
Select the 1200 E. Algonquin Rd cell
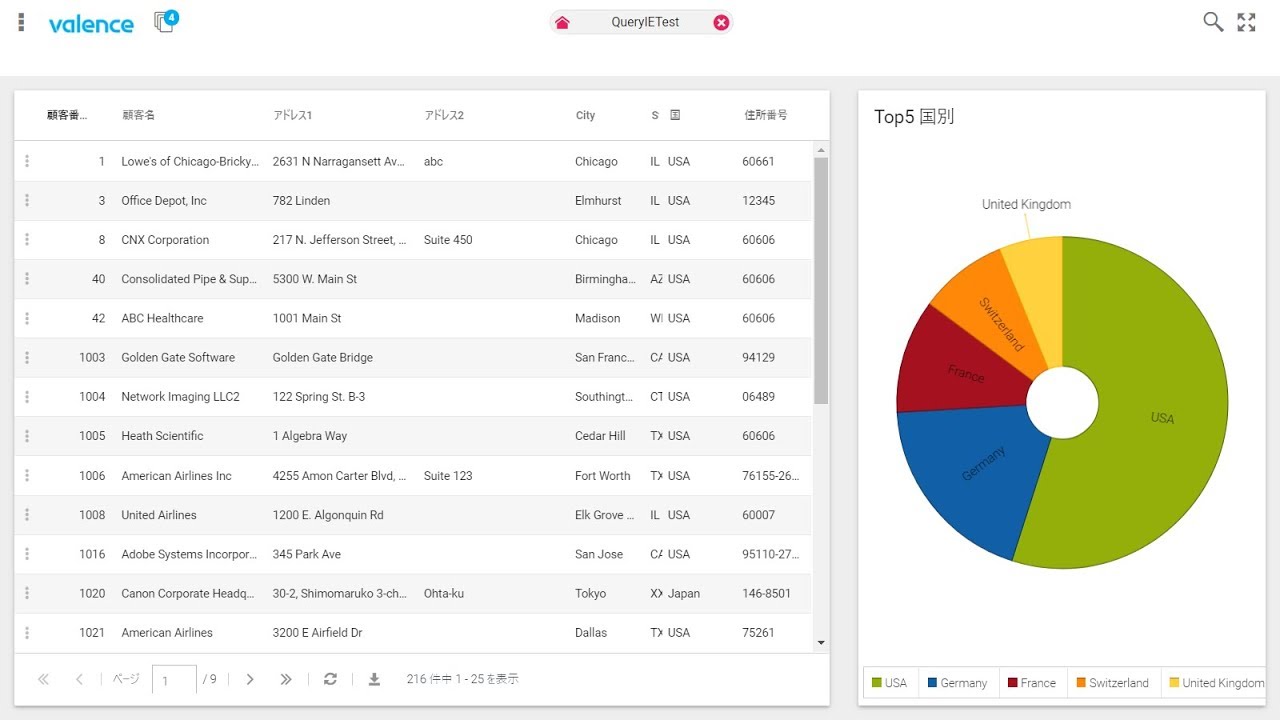tap(328, 515)
